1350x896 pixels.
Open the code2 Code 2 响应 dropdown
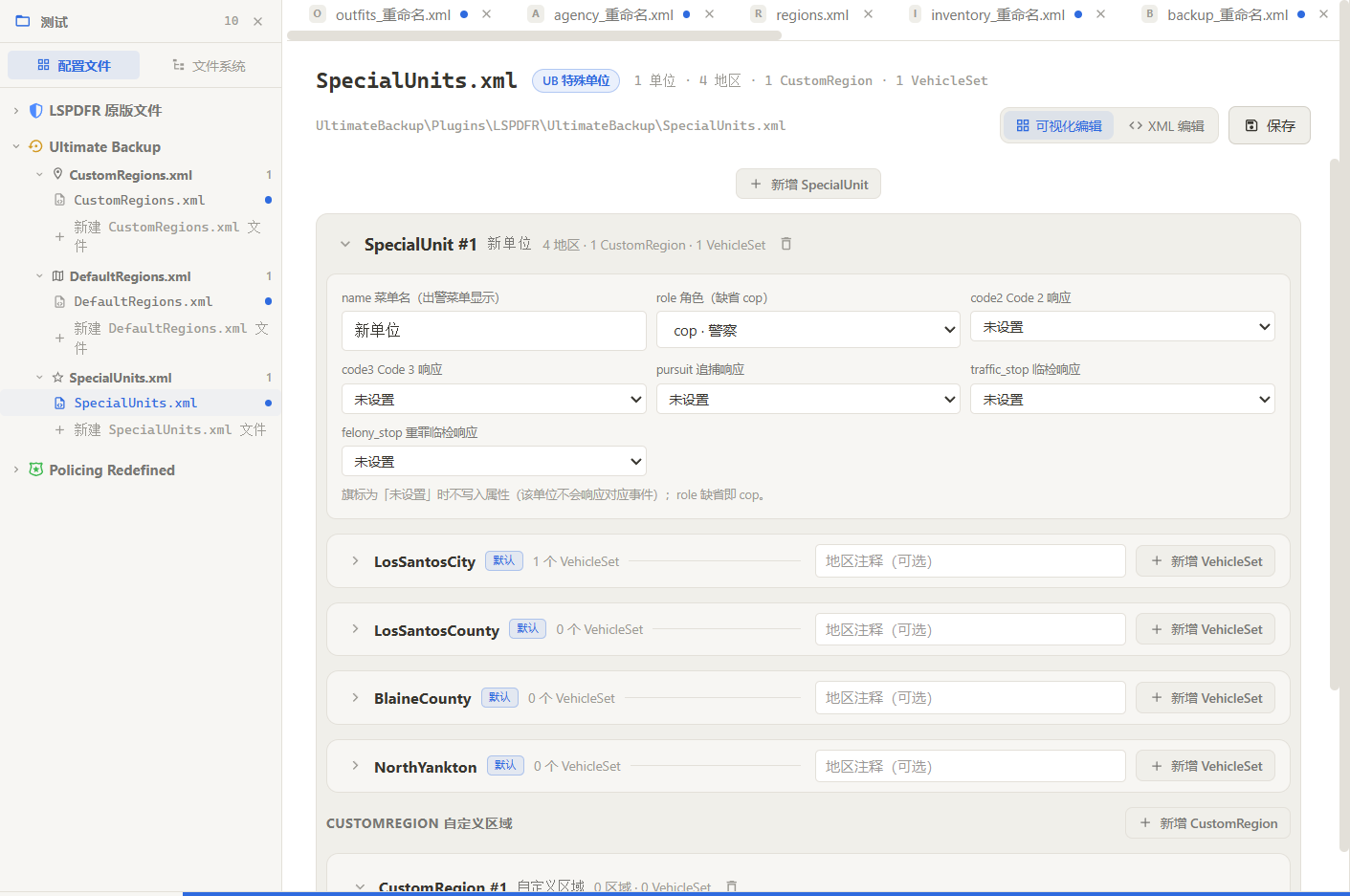click(x=1122, y=327)
